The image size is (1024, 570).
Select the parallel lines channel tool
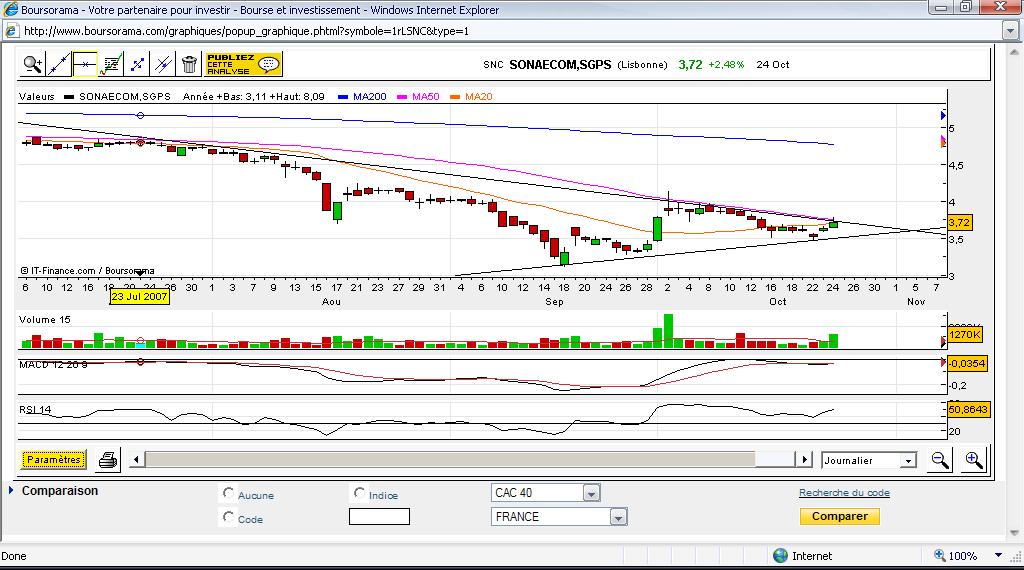(x=163, y=64)
